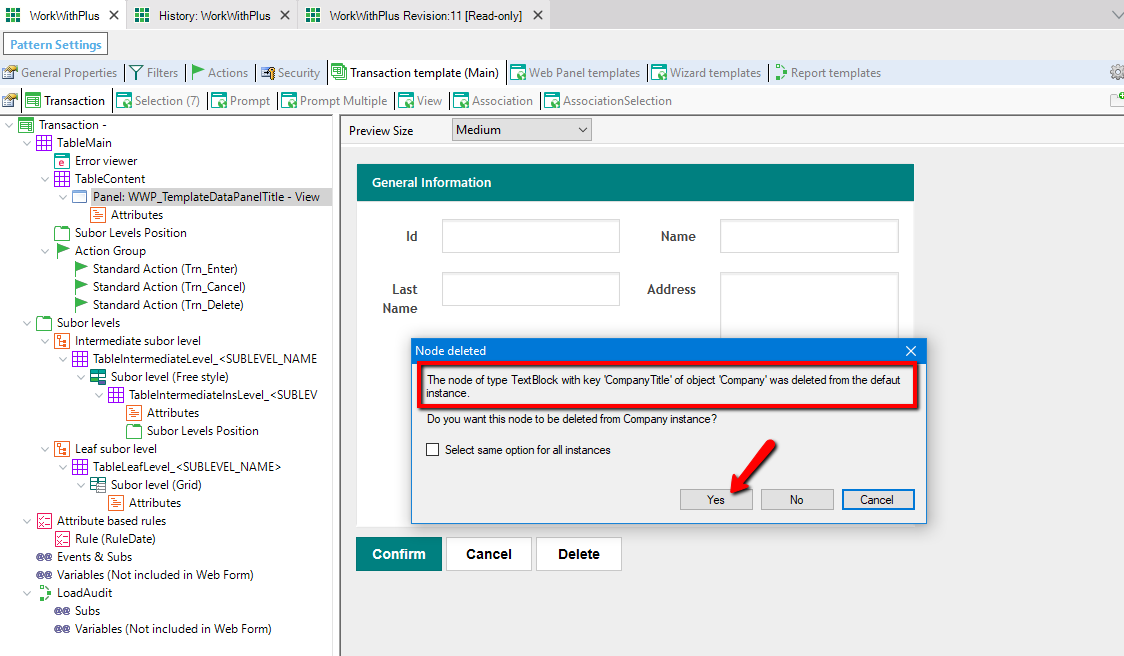Click the settings gear icon at top right
Viewport: 1124px width, 656px height.
[x=1116, y=73]
